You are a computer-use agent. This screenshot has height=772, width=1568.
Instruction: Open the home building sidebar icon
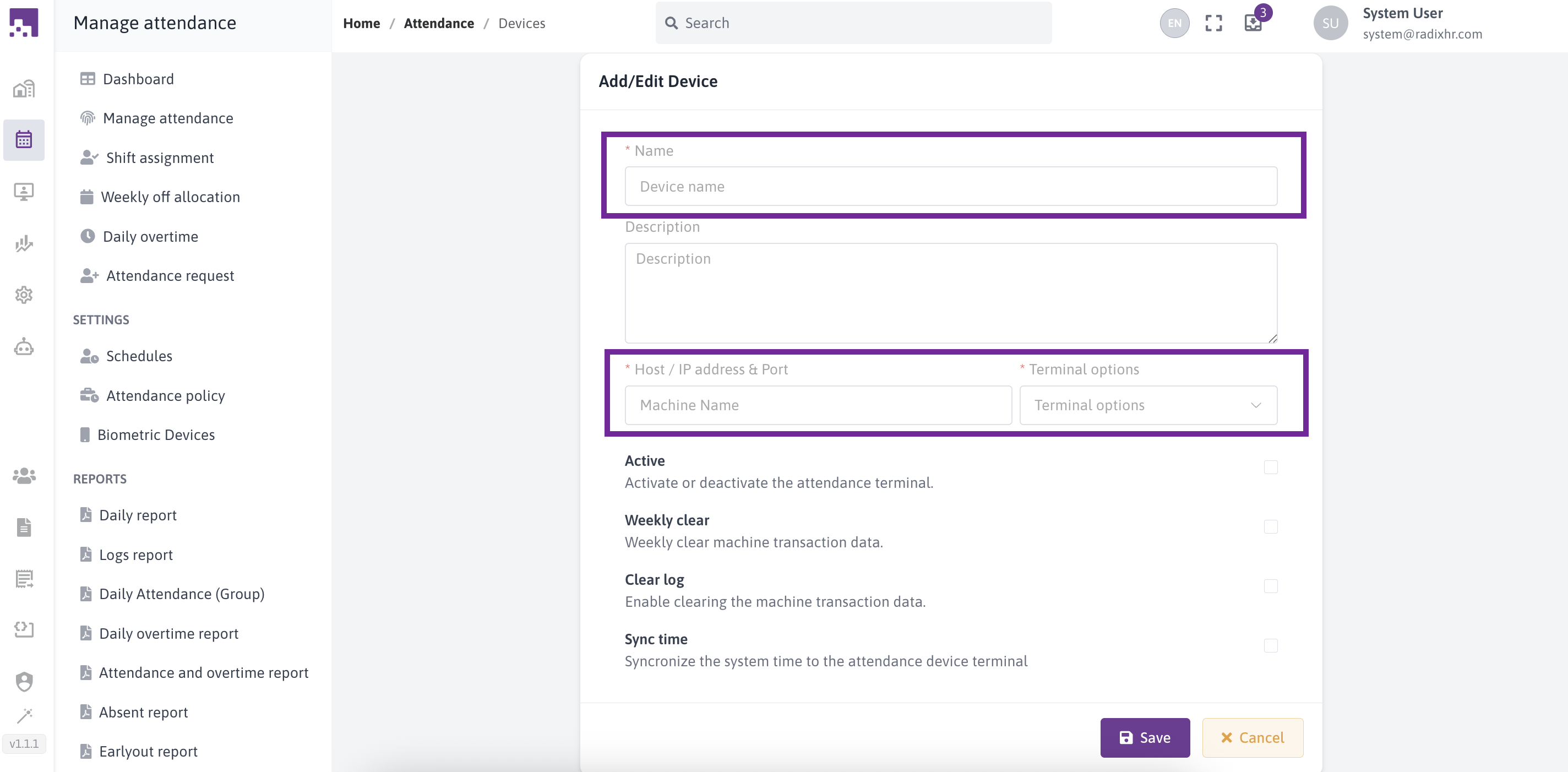[24, 89]
